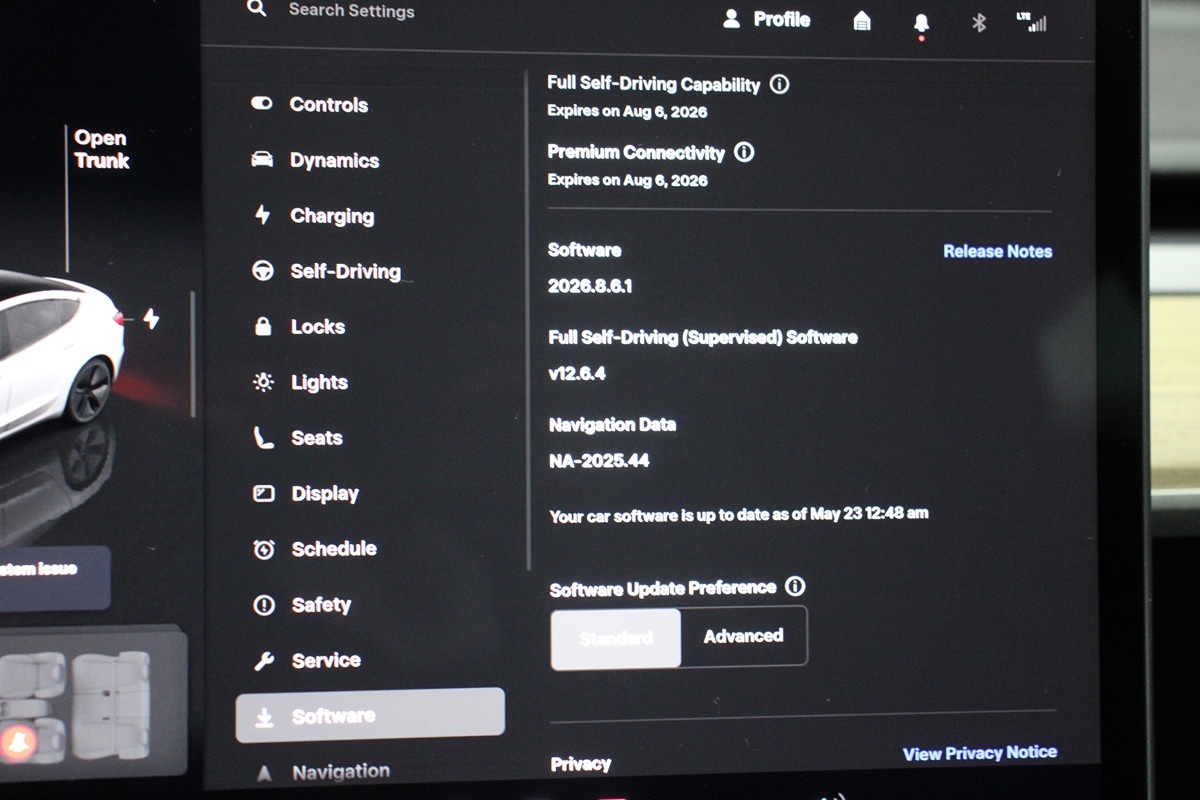Image resolution: width=1200 pixels, height=800 pixels.
Task: Show Full Self-Driving Capability info icon
Action: [780, 85]
